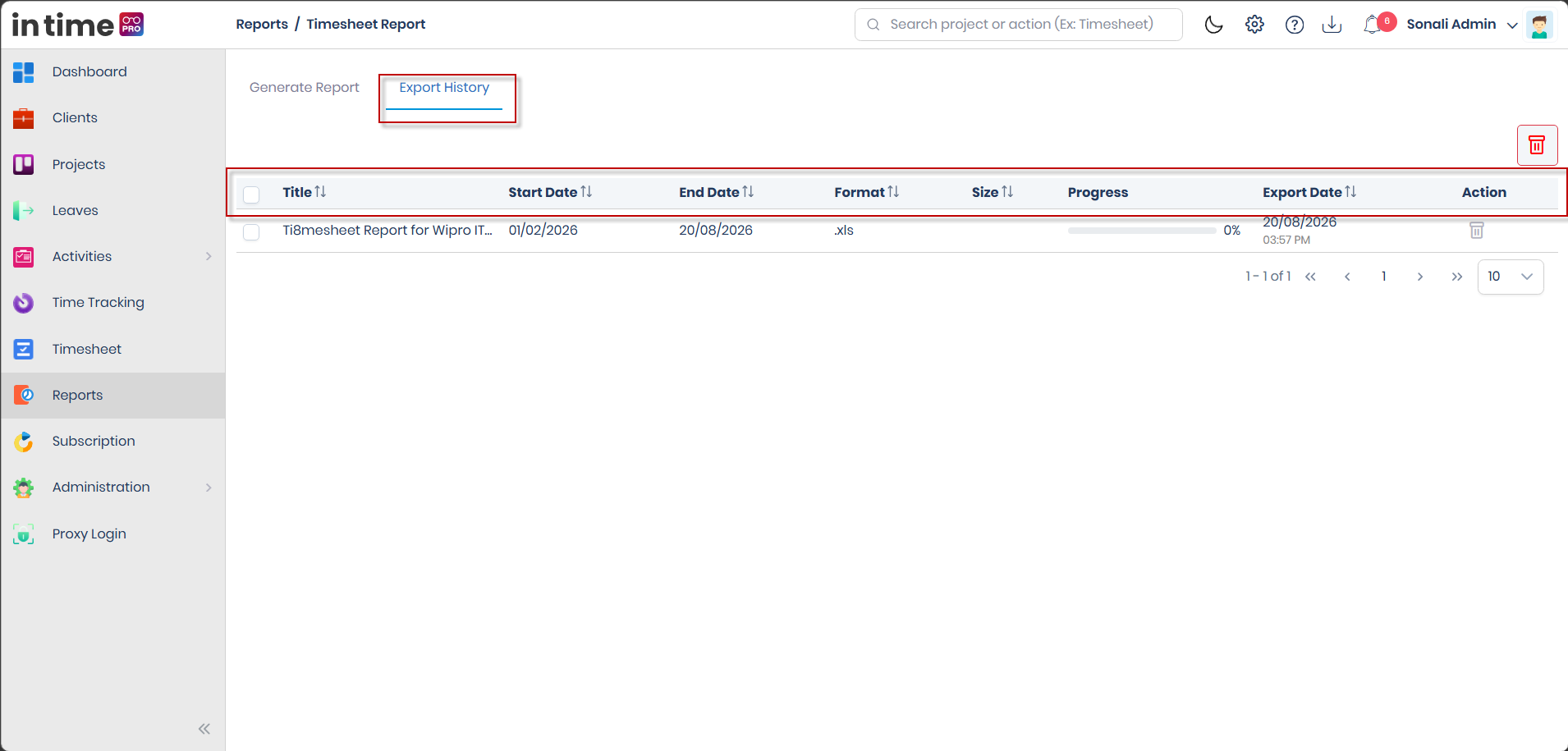Check the select-all checkbox in table header
The width and height of the screenshot is (1568, 751).
[x=251, y=194]
